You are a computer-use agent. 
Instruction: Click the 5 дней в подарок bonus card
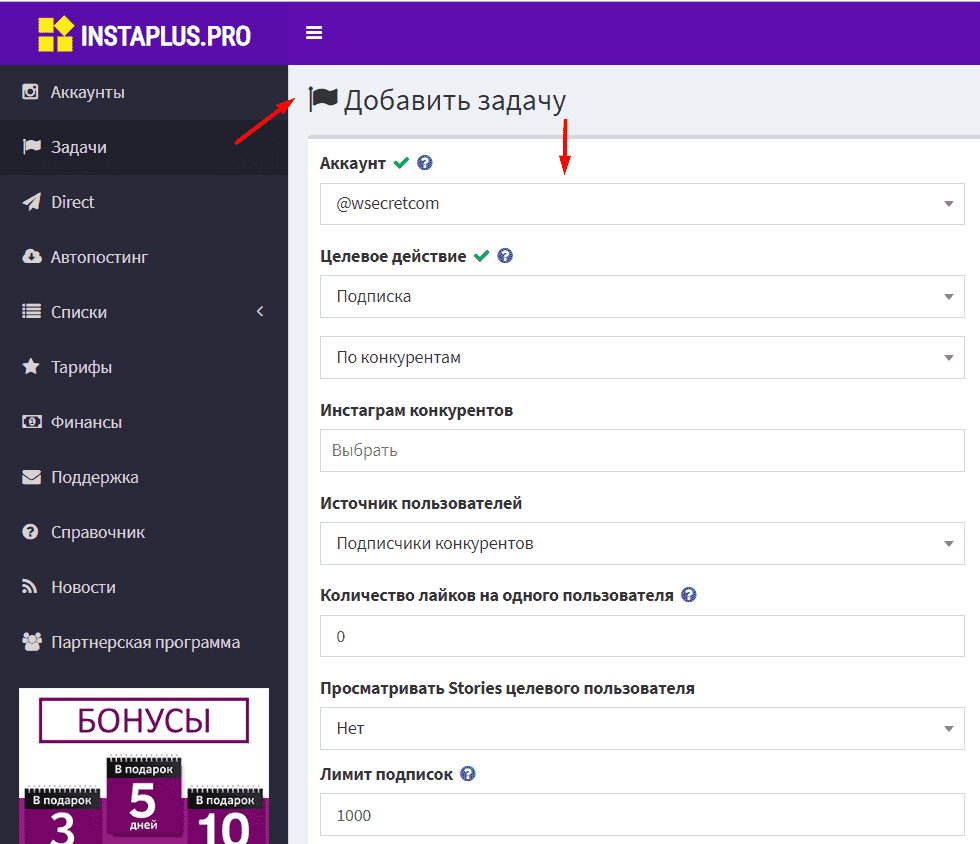[x=144, y=796]
